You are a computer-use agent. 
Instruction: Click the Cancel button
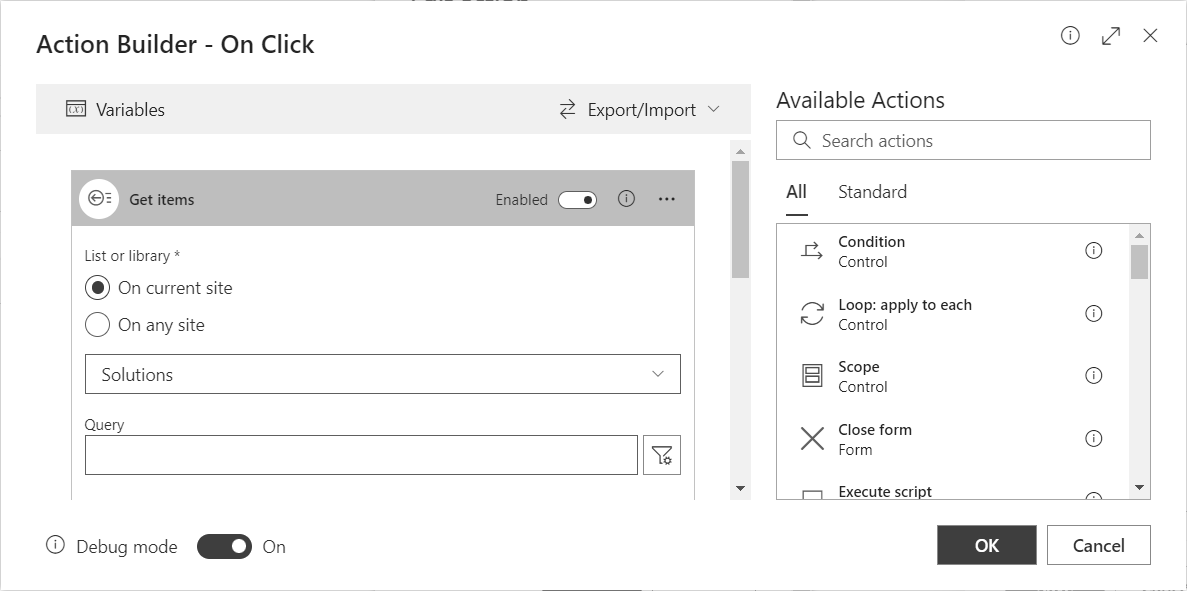[x=1098, y=545]
